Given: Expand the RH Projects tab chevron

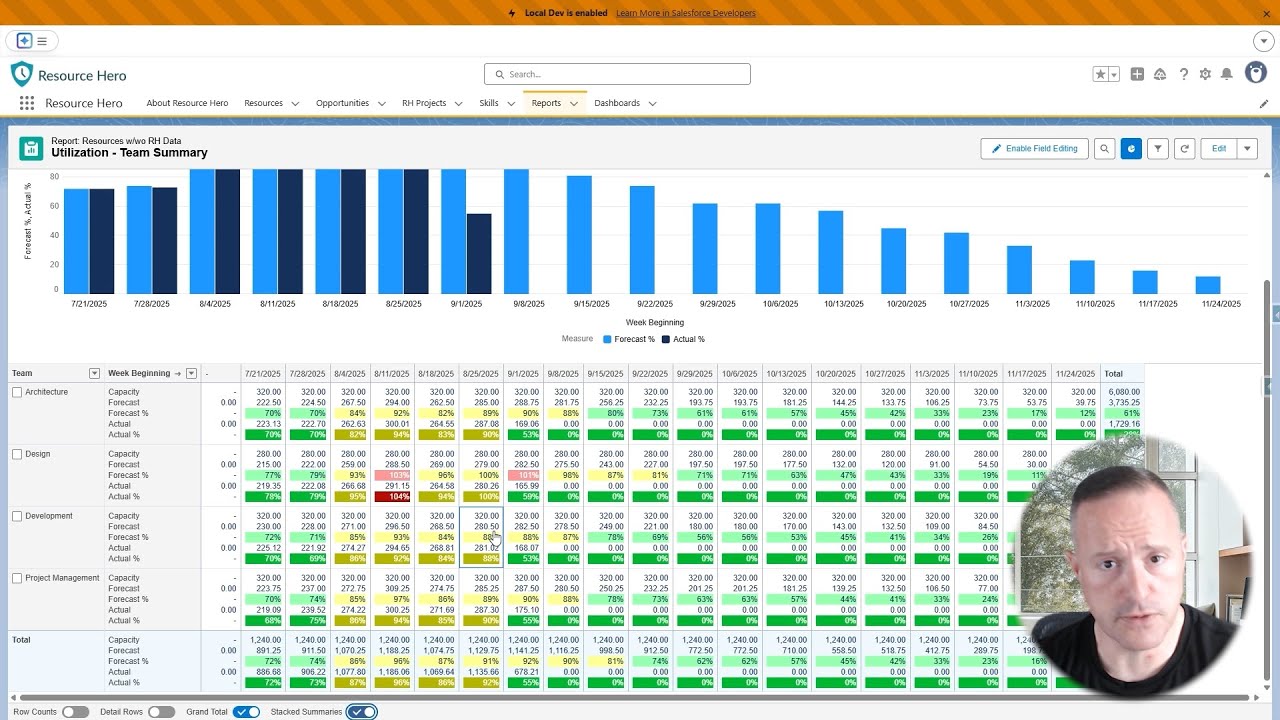Looking at the screenshot, I should (458, 103).
